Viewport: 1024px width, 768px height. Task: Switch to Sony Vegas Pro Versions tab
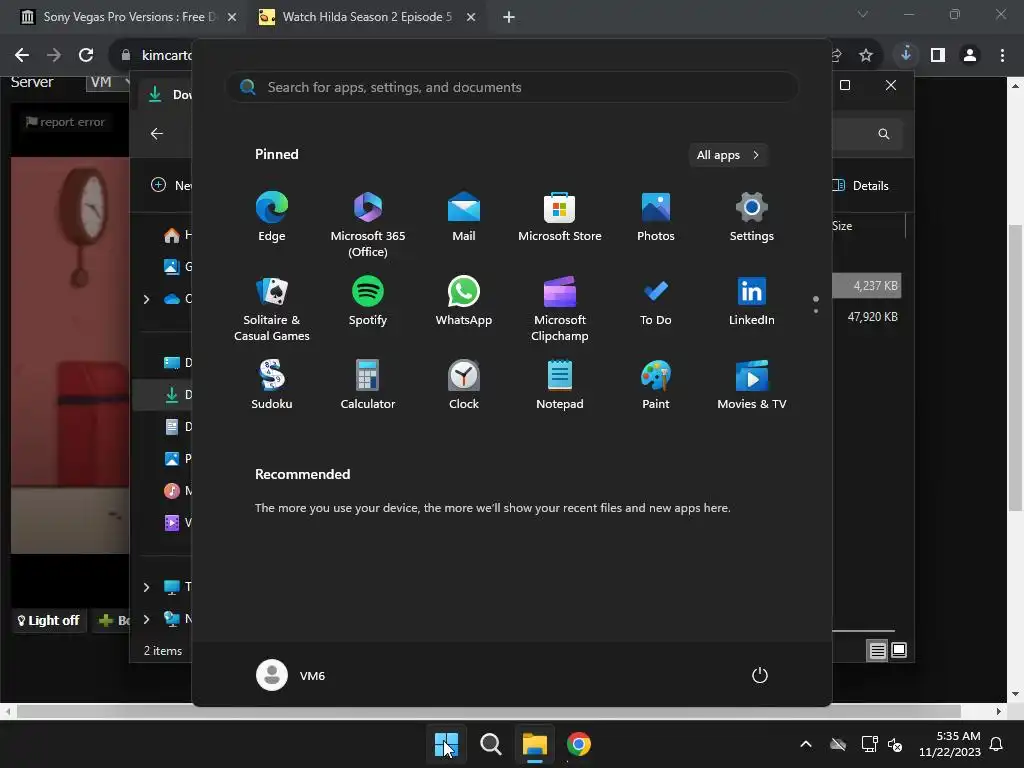129,17
